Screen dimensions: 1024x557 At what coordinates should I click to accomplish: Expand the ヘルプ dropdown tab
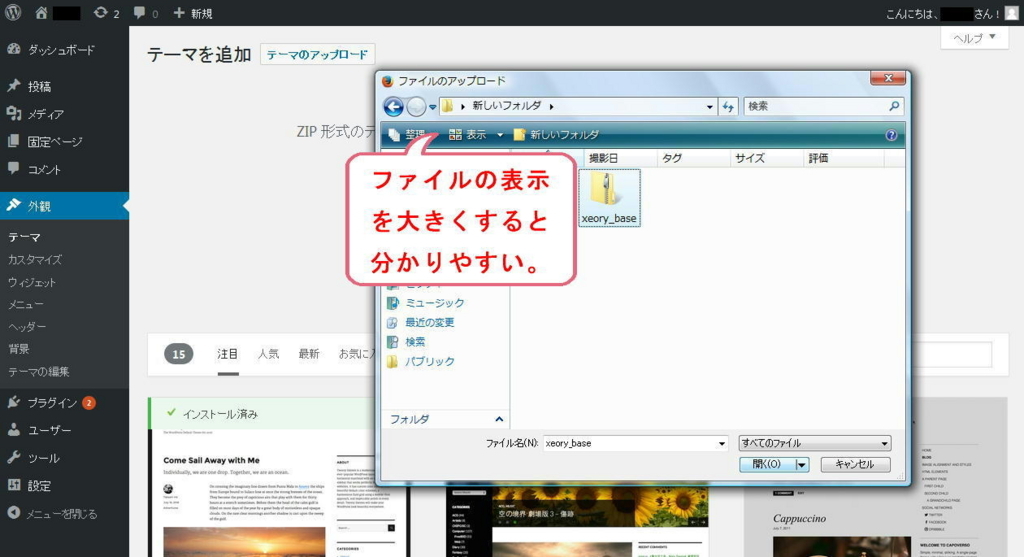pyautogui.click(x=974, y=38)
